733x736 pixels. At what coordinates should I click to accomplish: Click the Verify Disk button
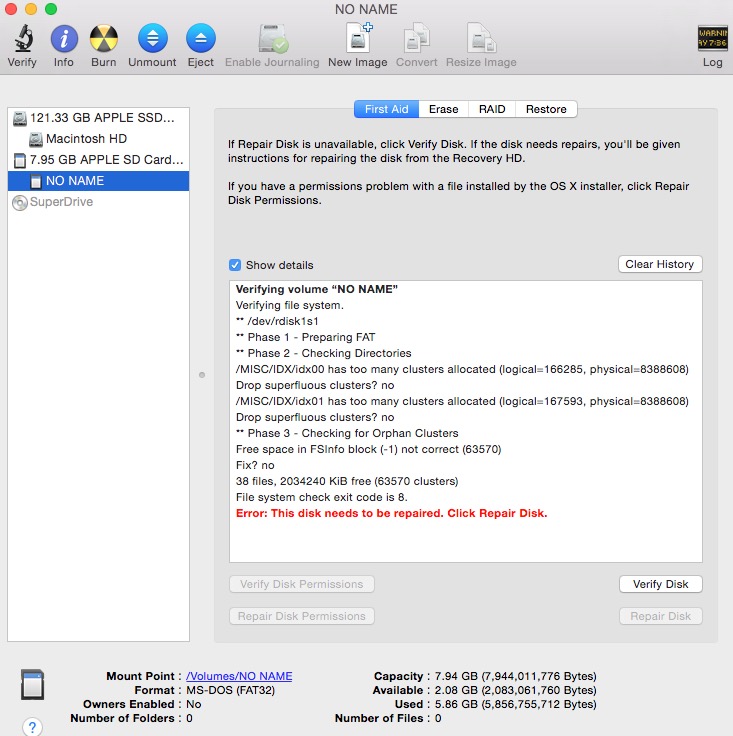click(660, 584)
